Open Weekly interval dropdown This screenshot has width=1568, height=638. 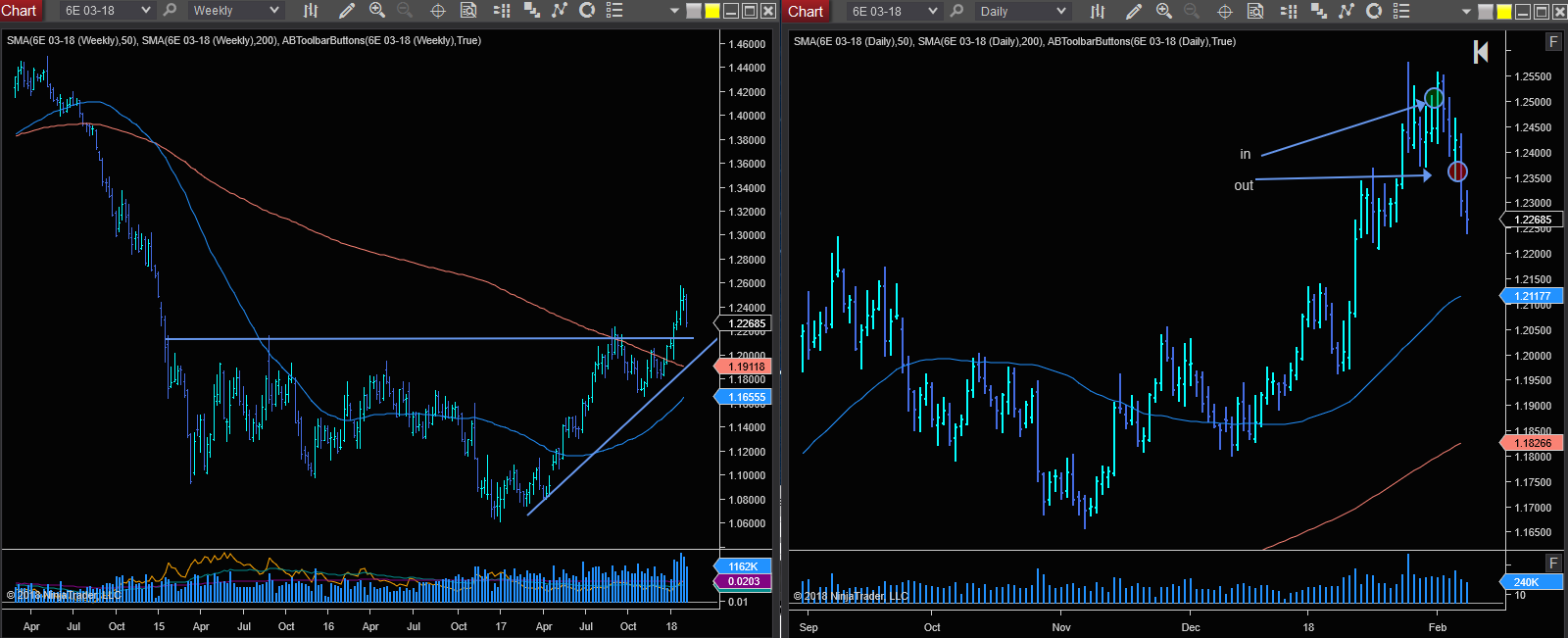tap(235, 11)
